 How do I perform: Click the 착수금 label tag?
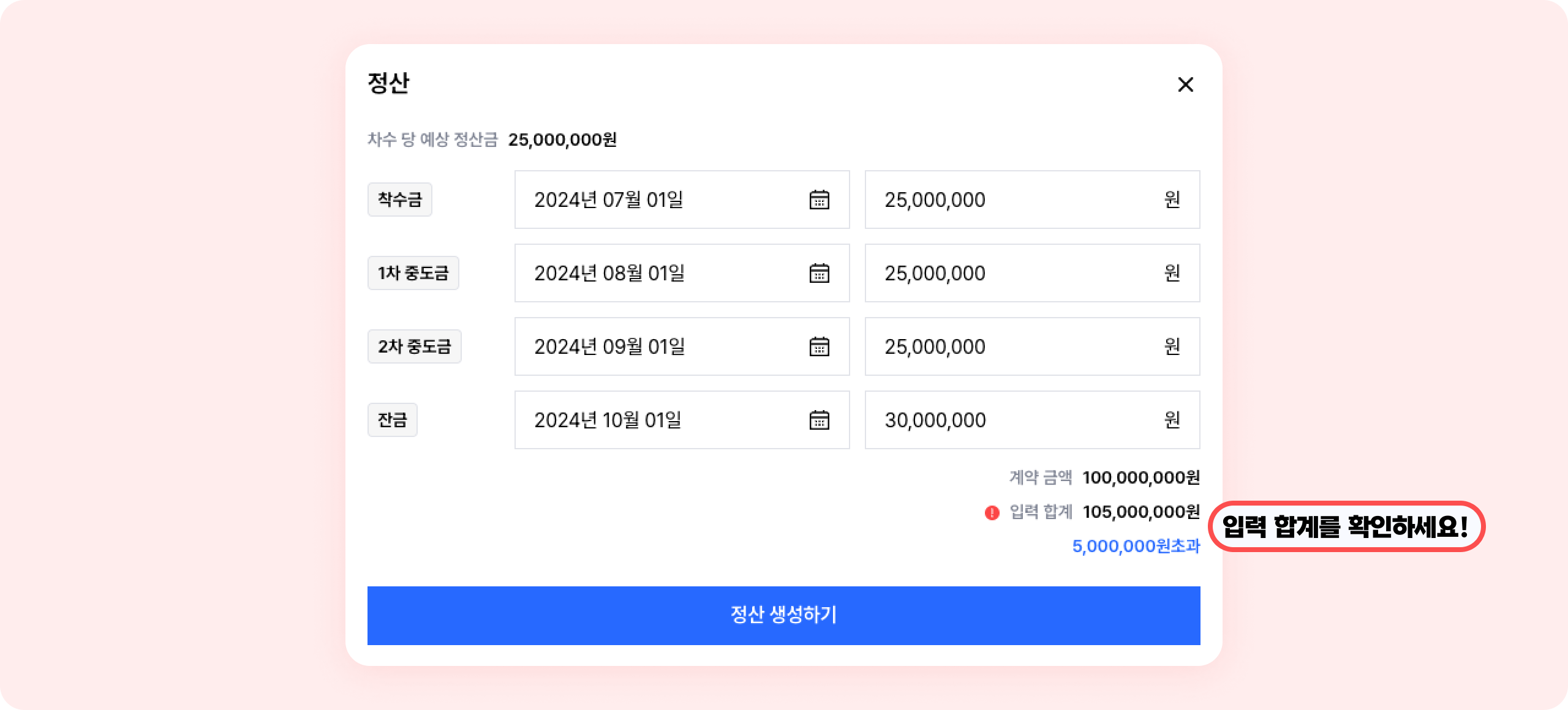(399, 200)
